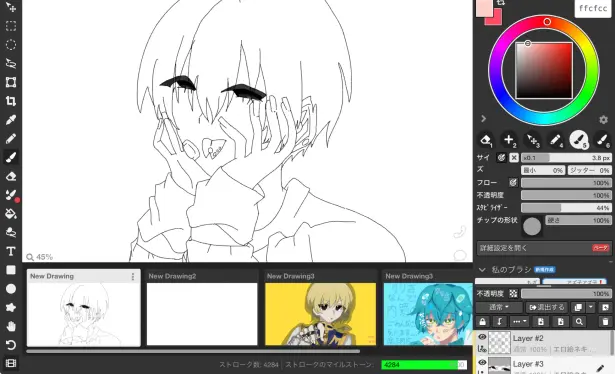Click light pink foreground color swatch
The image size is (615, 374).
point(484,8)
